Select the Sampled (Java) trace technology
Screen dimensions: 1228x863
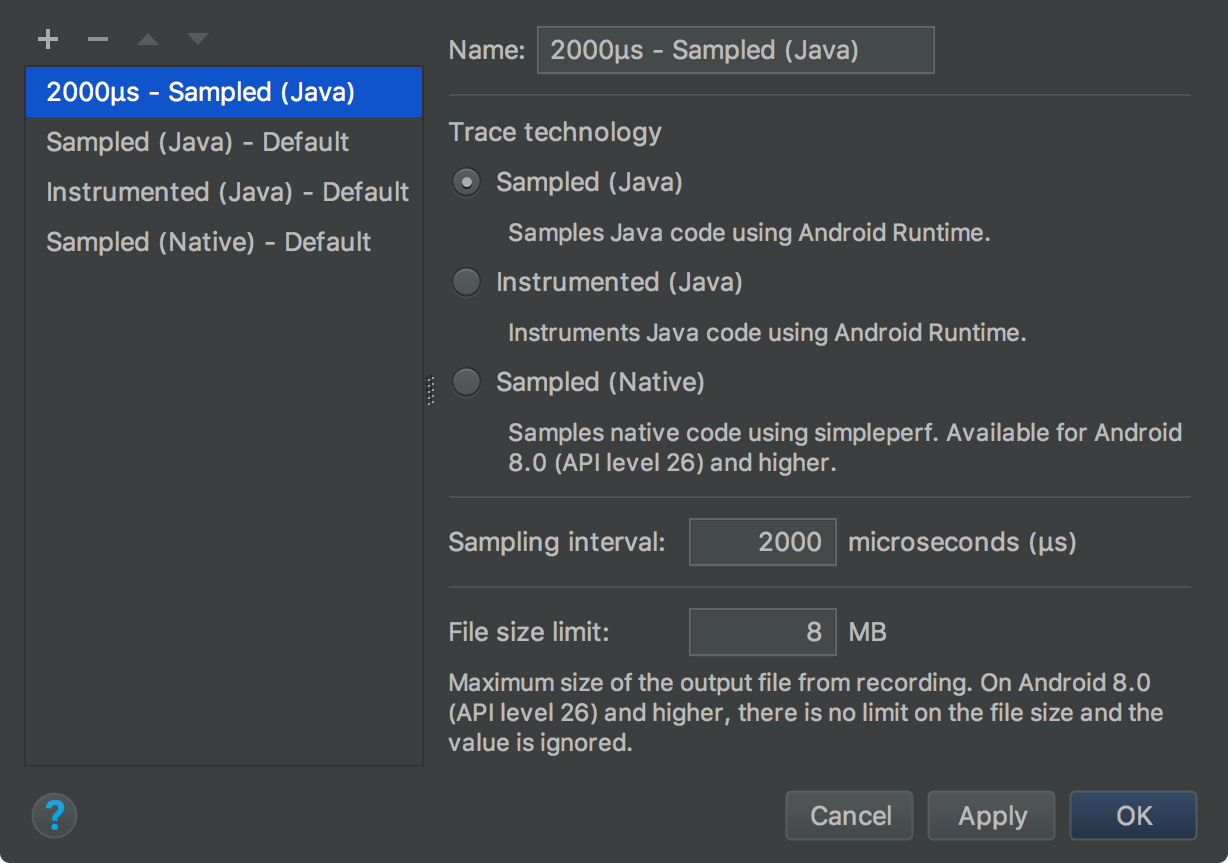466,182
